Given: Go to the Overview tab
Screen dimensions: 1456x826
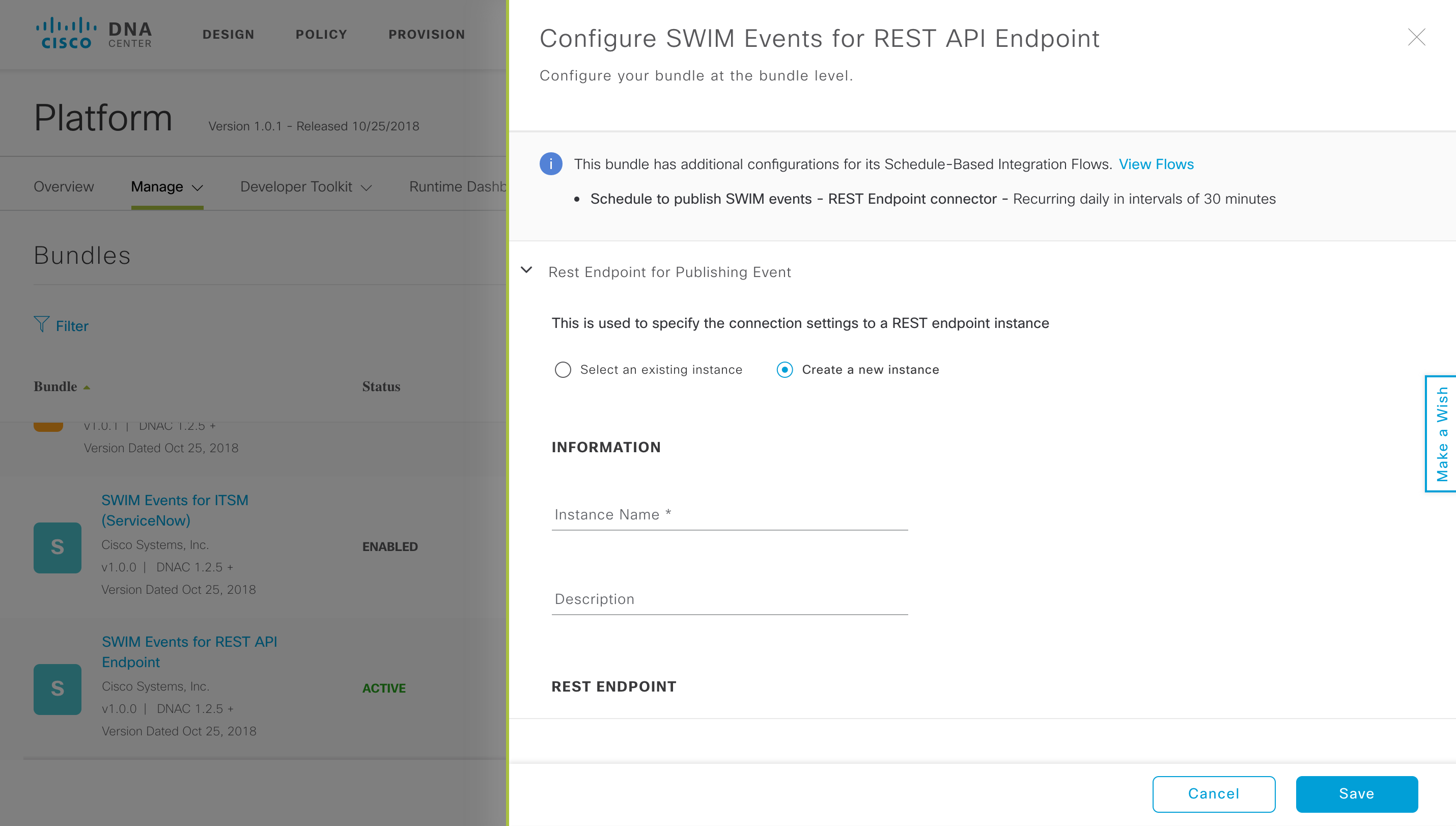Looking at the screenshot, I should pyautogui.click(x=64, y=187).
